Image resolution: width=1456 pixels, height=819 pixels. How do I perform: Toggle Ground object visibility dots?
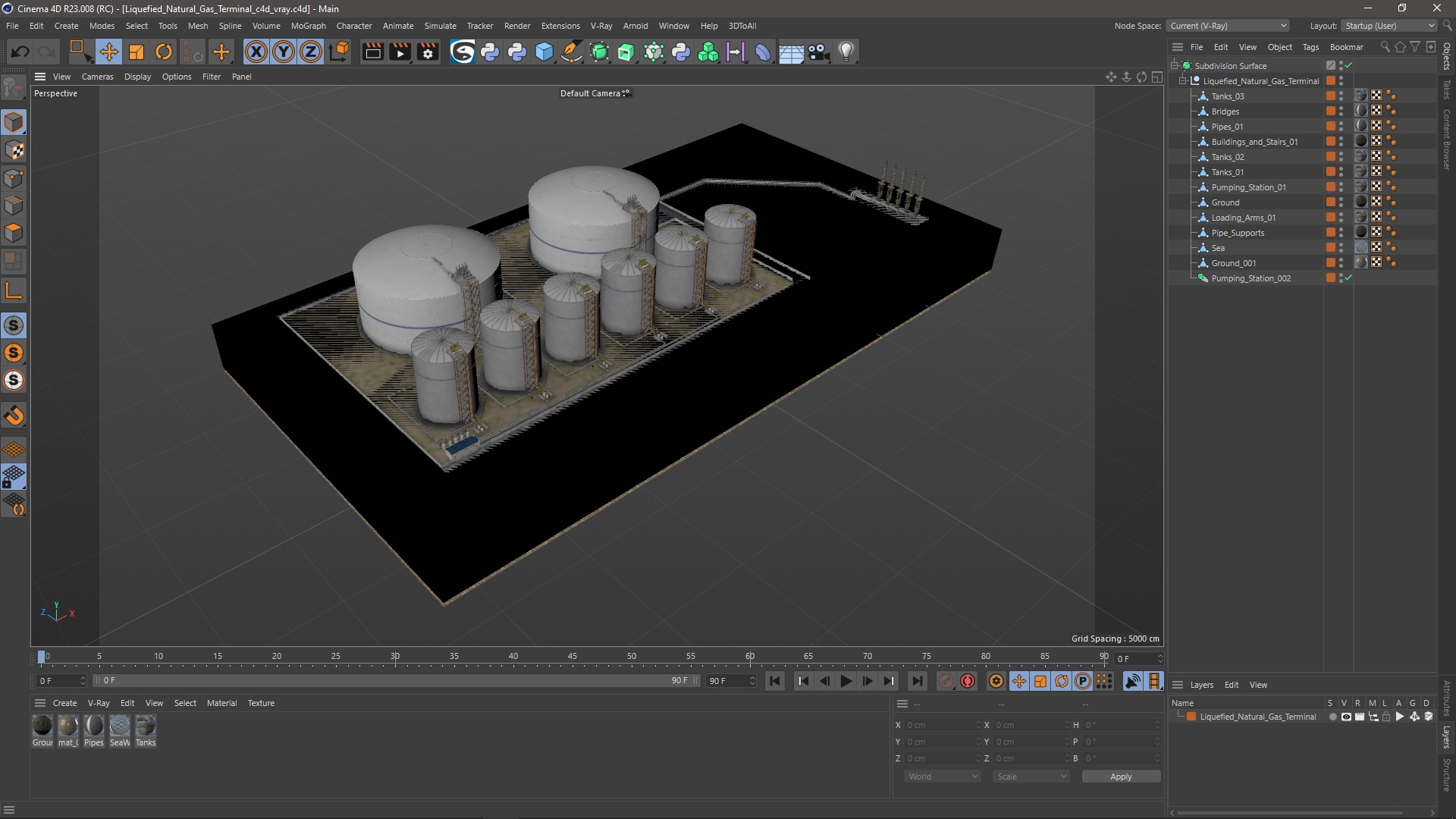(1341, 202)
